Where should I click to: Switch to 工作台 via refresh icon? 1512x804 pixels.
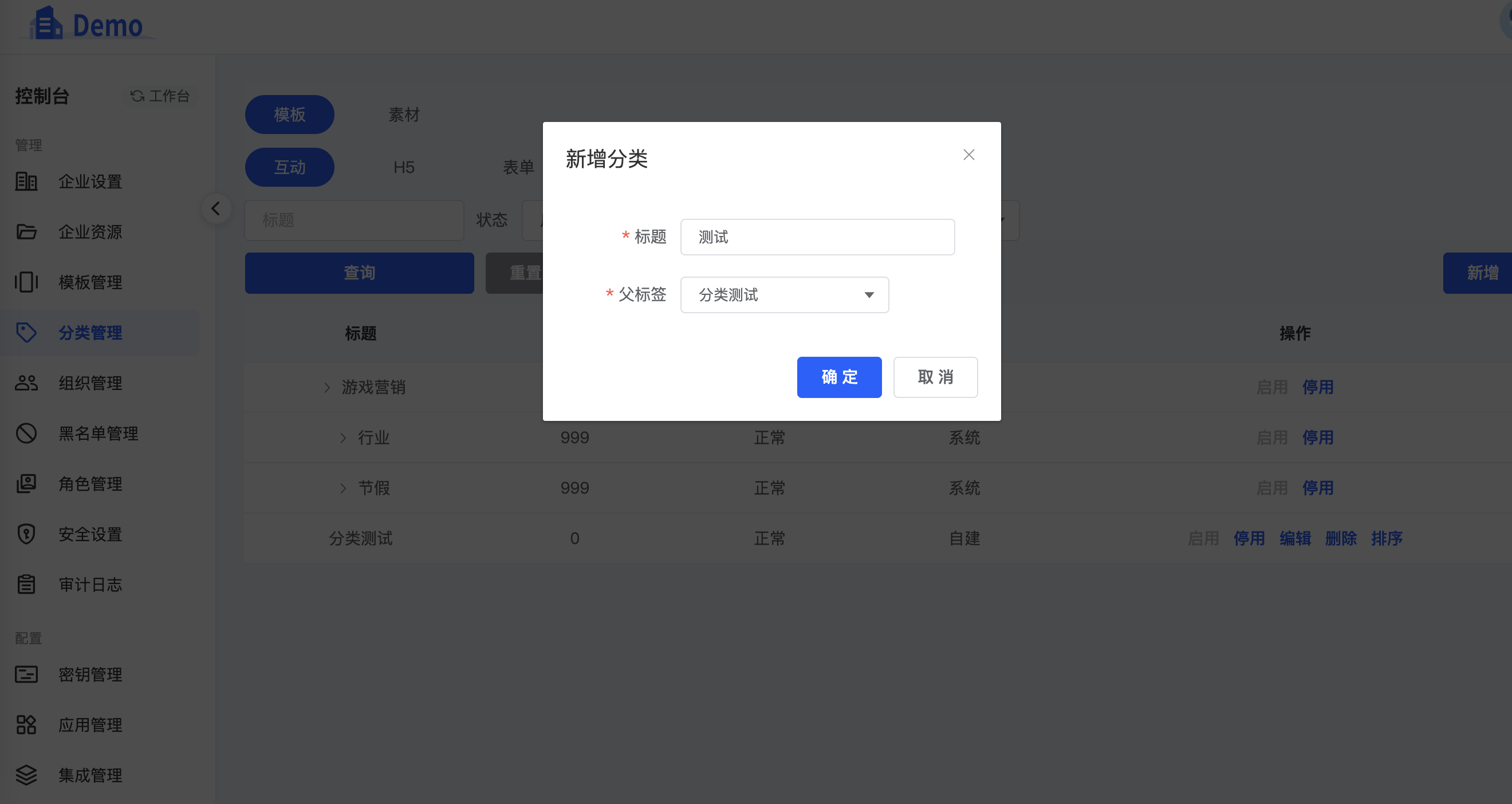(137, 96)
